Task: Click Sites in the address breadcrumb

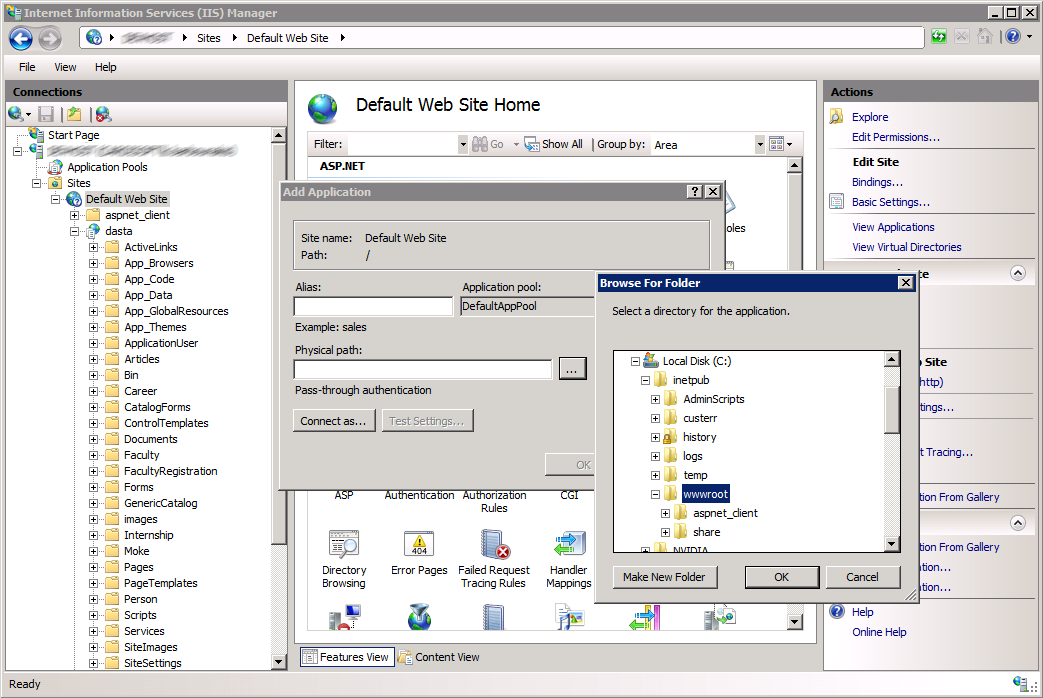Action: (x=209, y=38)
